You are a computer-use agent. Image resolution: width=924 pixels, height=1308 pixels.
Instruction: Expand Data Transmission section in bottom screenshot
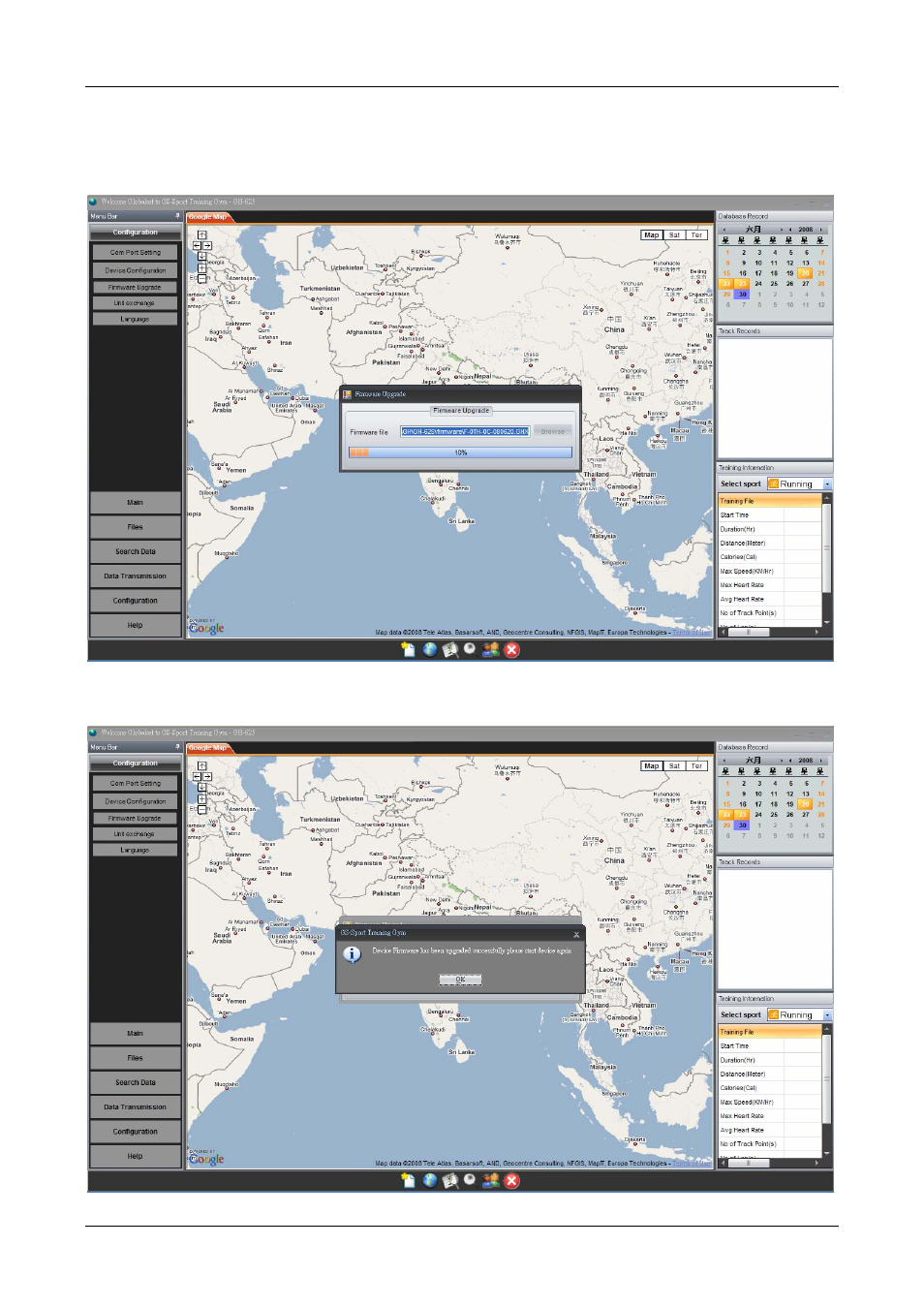[136, 1107]
